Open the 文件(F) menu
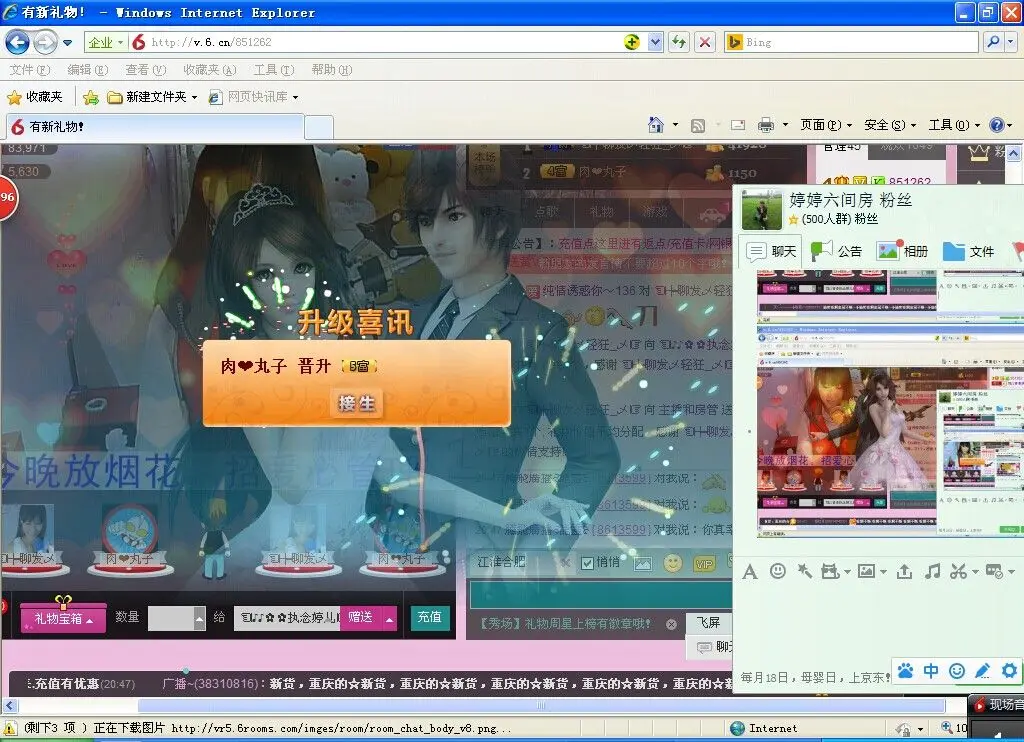This screenshot has height=742, width=1024. click(30, 69)
